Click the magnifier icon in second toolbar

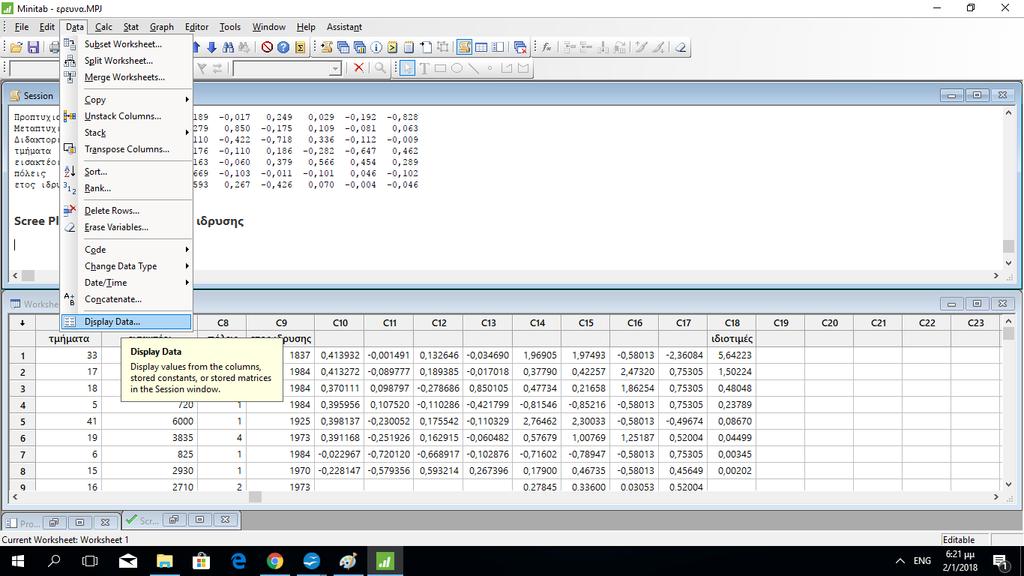(380, 68)
